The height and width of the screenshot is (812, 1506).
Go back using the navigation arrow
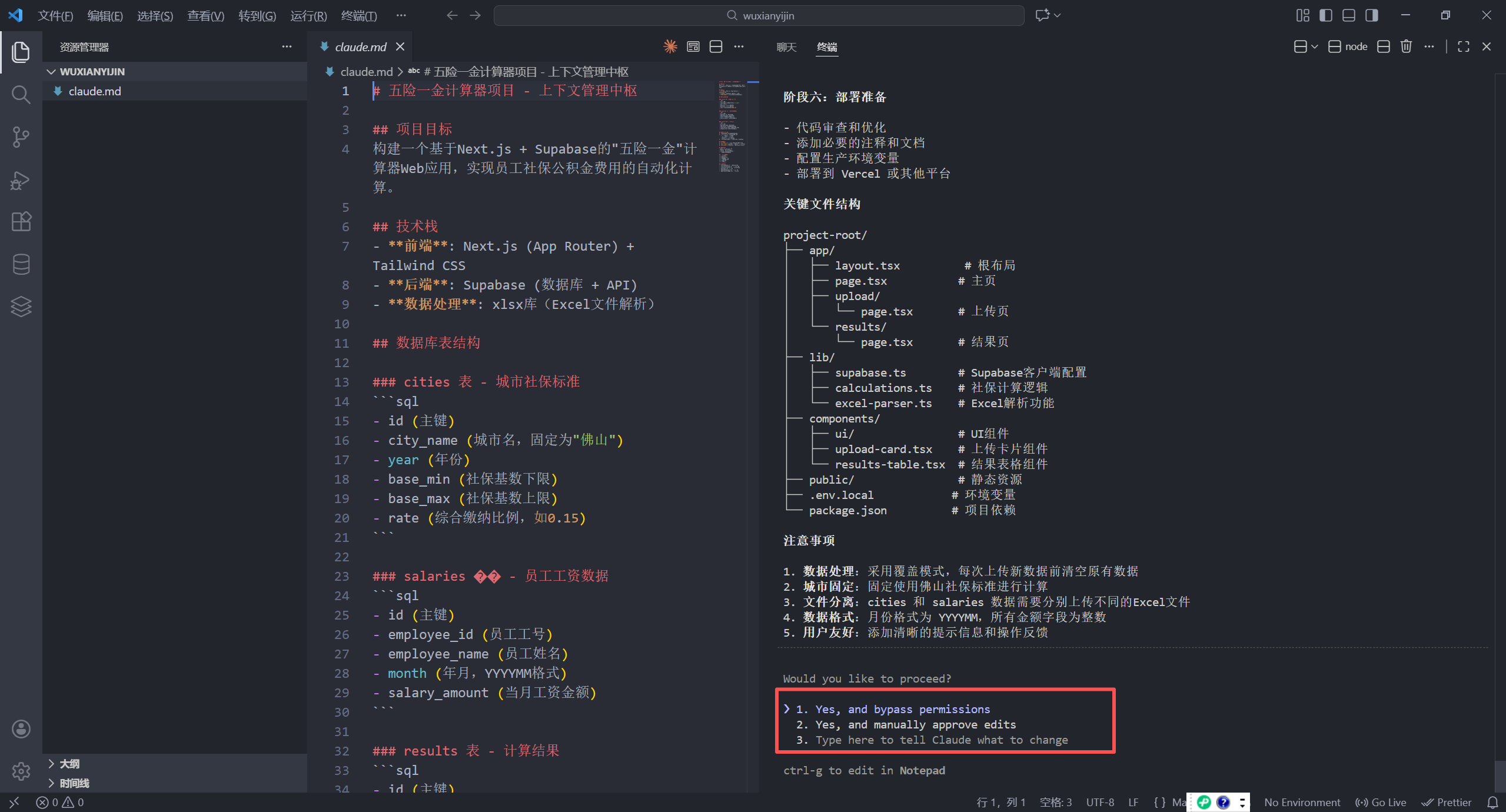452,15
